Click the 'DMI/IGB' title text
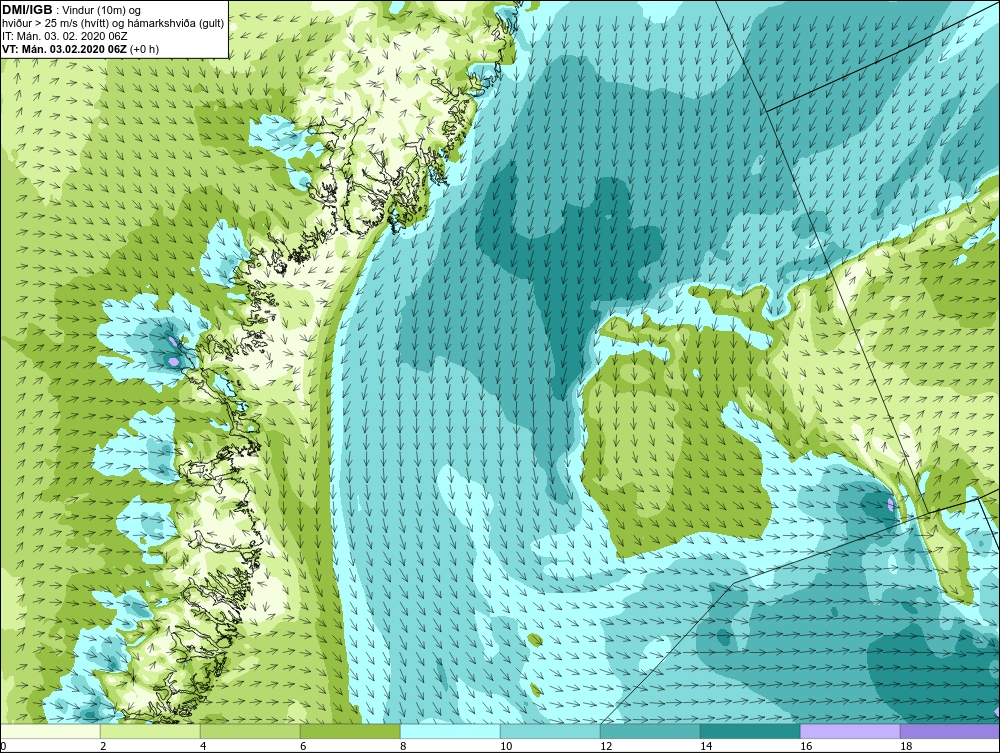The image size is (1000, 753). click(27, 10)
